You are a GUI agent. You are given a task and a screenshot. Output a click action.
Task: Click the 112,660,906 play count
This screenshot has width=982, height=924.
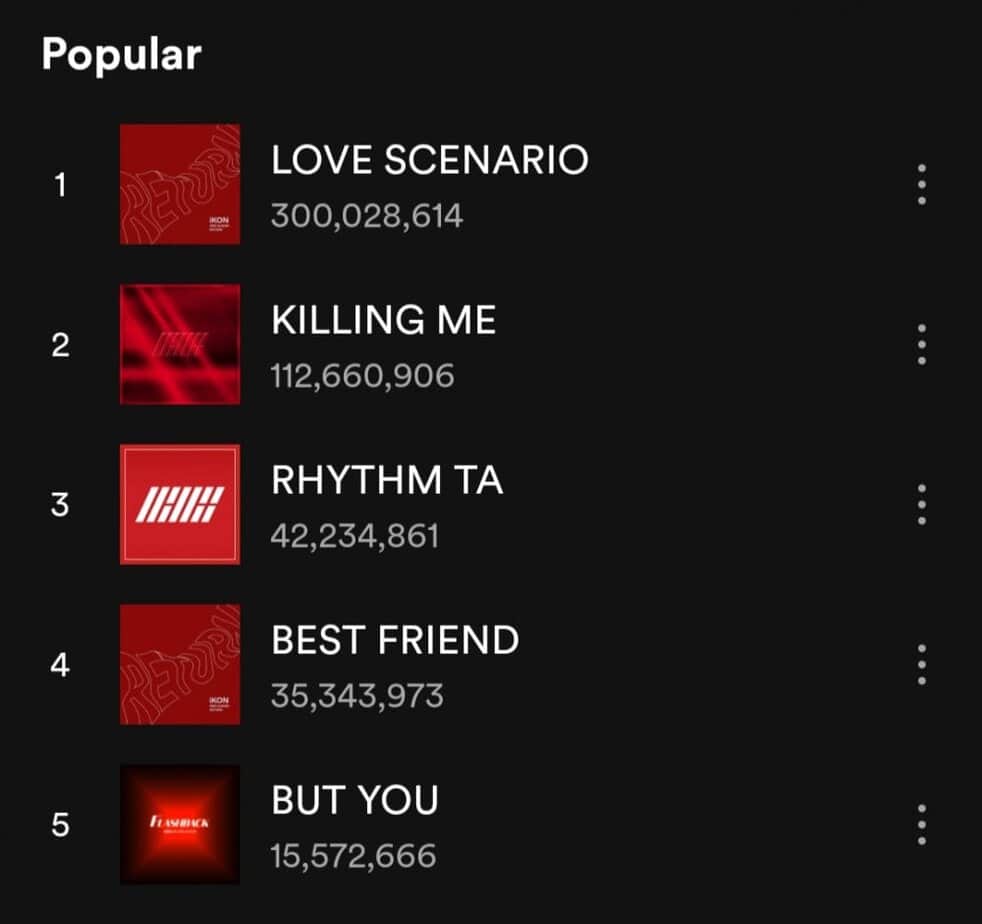tap(362, 376)
